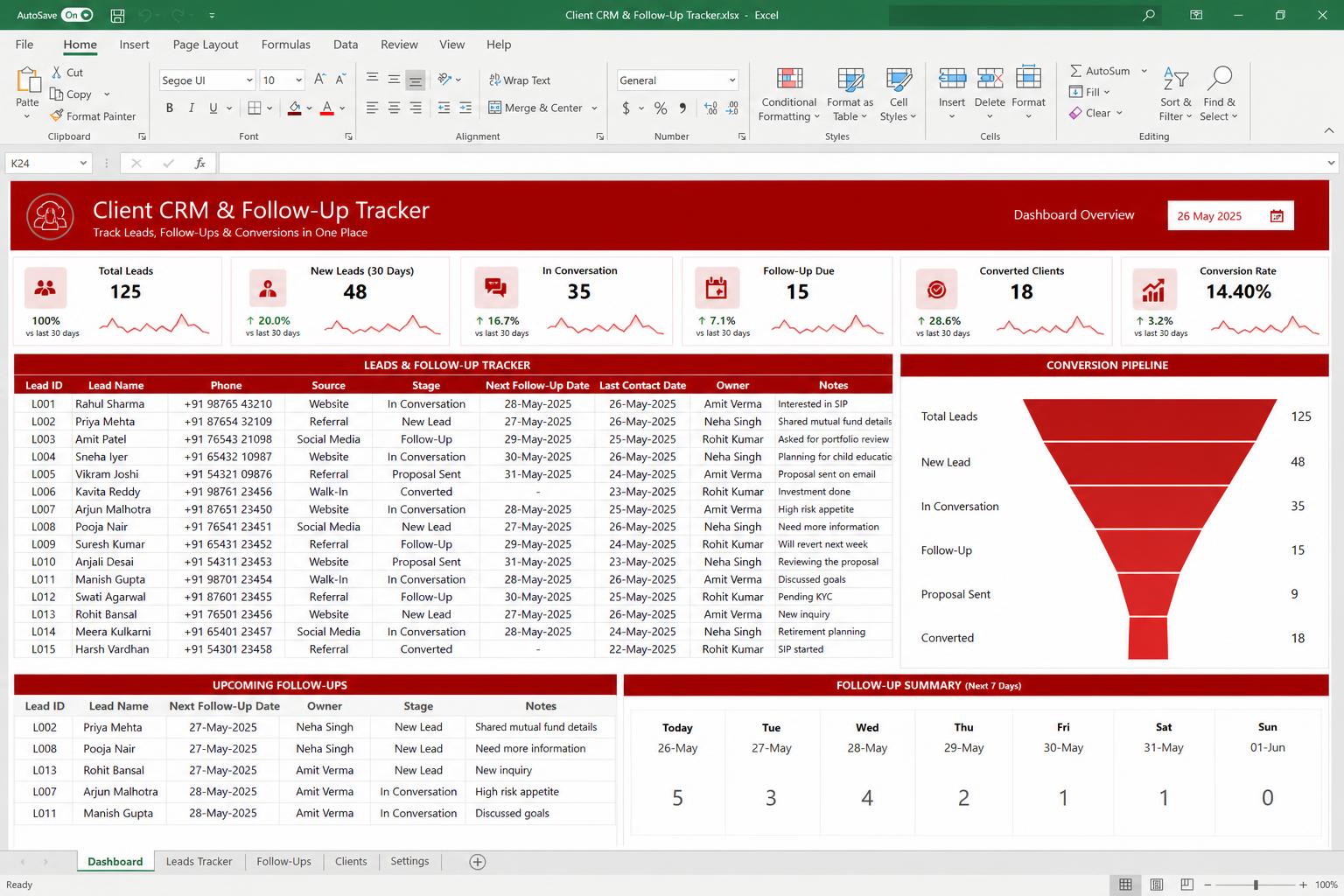Toggle Underline formatting

(213, 108)
